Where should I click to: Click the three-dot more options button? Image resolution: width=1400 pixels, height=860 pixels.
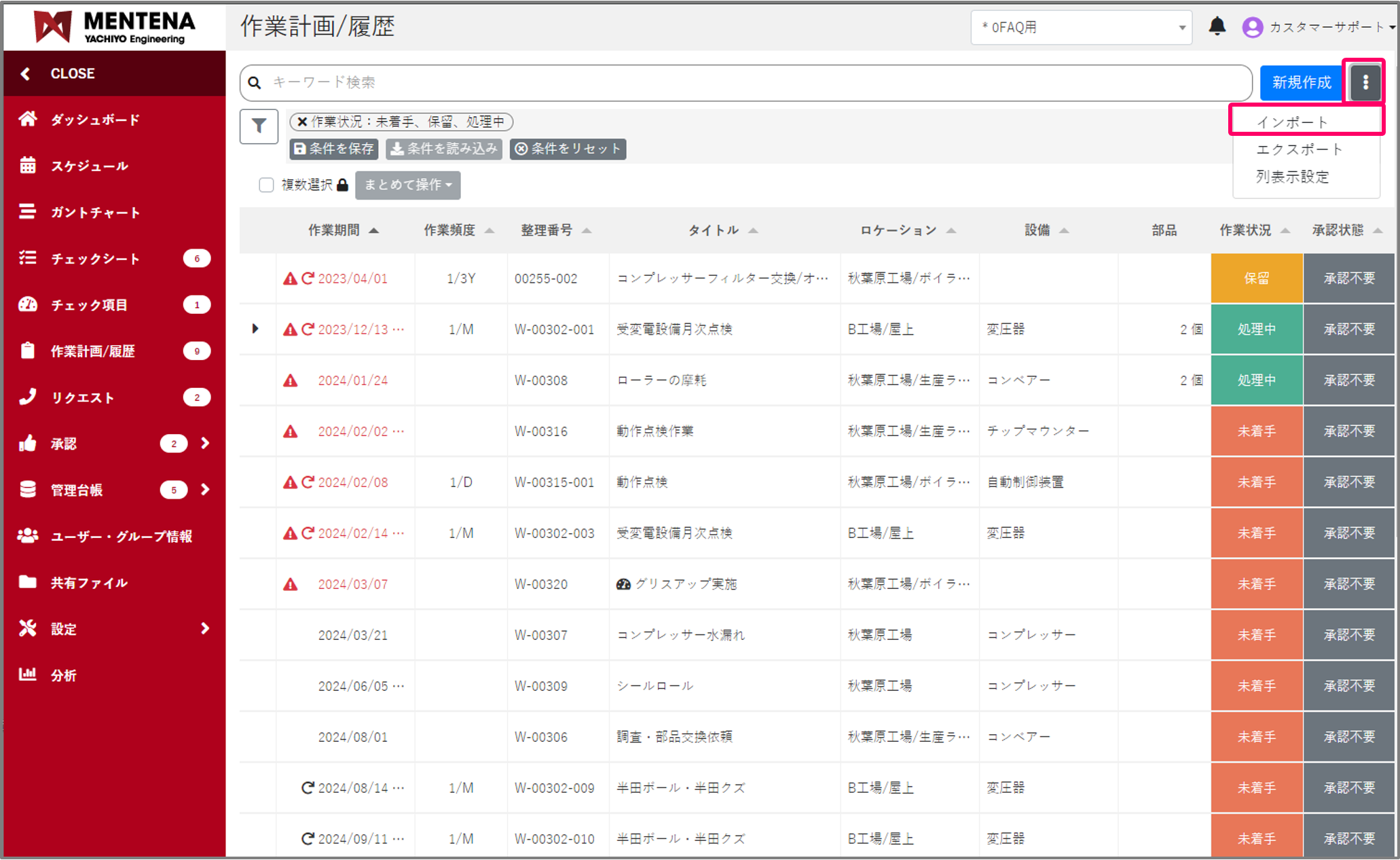(1365, 82)
